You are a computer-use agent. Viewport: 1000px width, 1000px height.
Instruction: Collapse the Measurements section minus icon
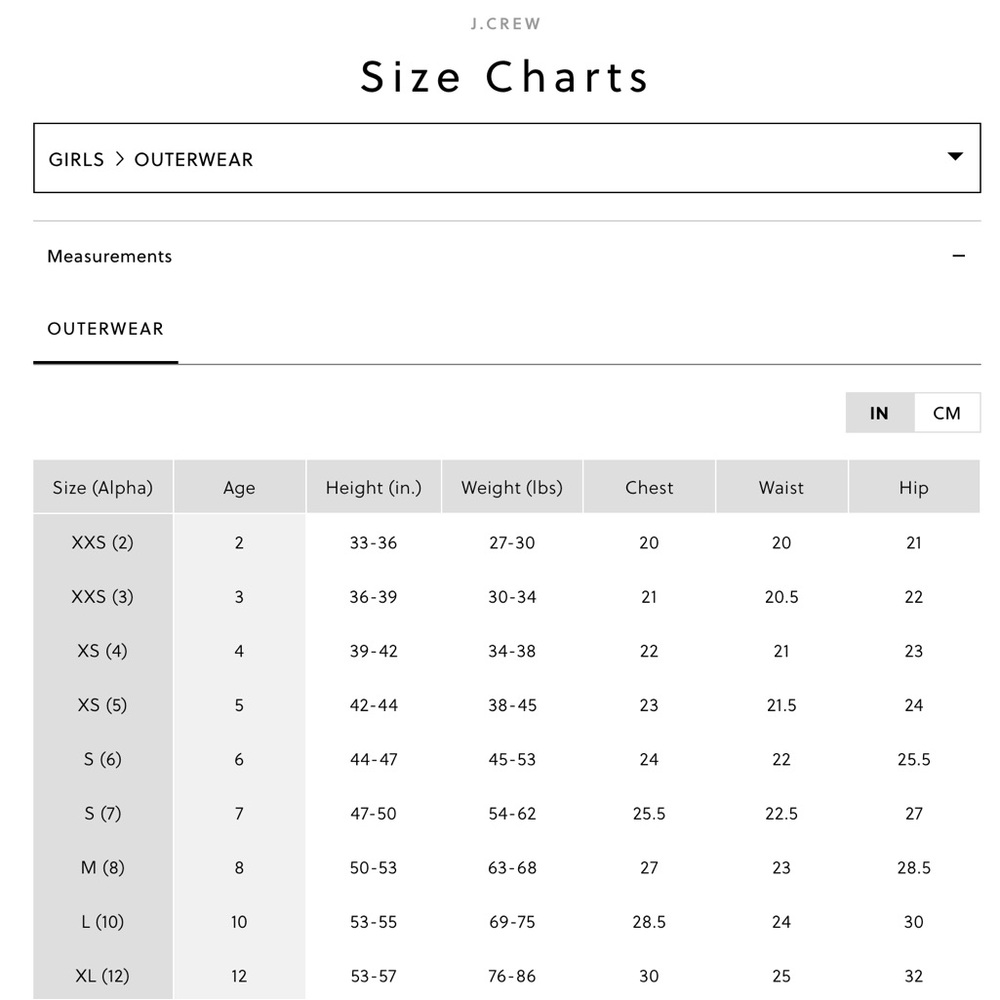click(959, 256)
